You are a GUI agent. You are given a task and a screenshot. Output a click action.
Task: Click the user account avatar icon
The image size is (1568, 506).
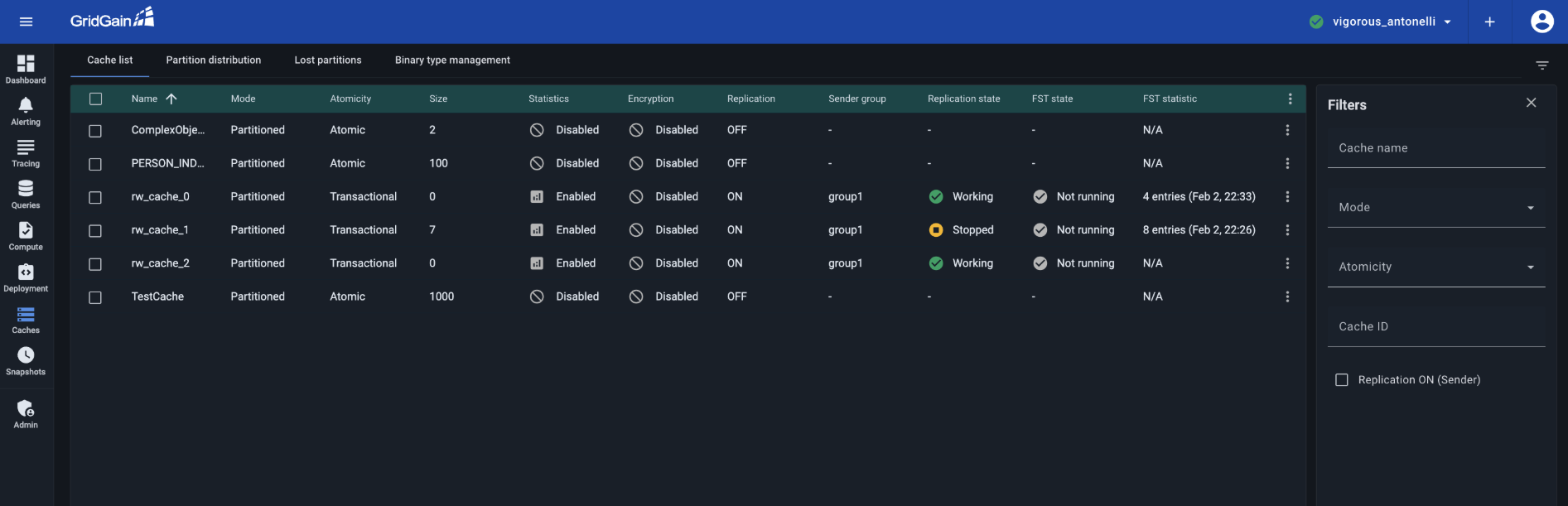[1541, 22]
